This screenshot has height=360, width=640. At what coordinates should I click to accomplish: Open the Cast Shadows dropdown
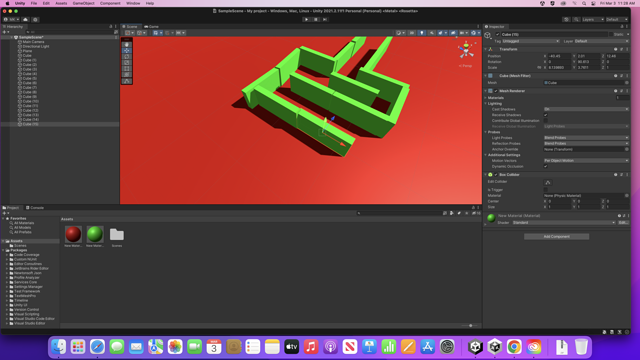pyautogui.click(x=586, y=109)
